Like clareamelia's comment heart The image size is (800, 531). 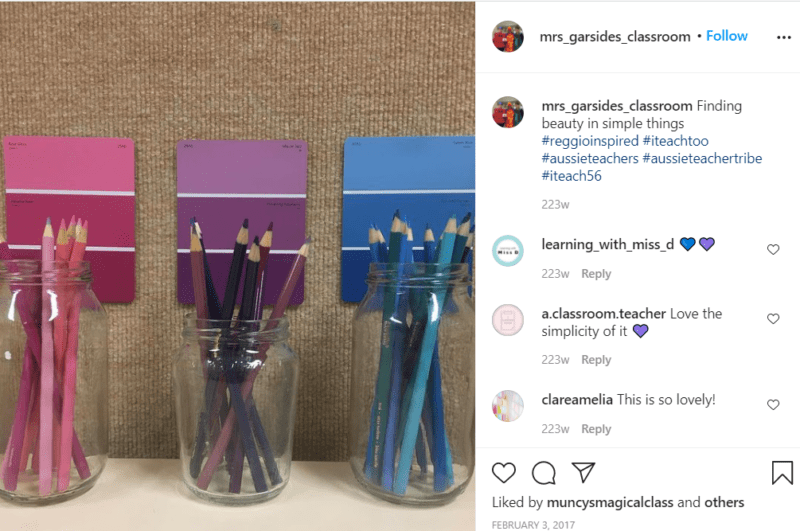point(773,404)
